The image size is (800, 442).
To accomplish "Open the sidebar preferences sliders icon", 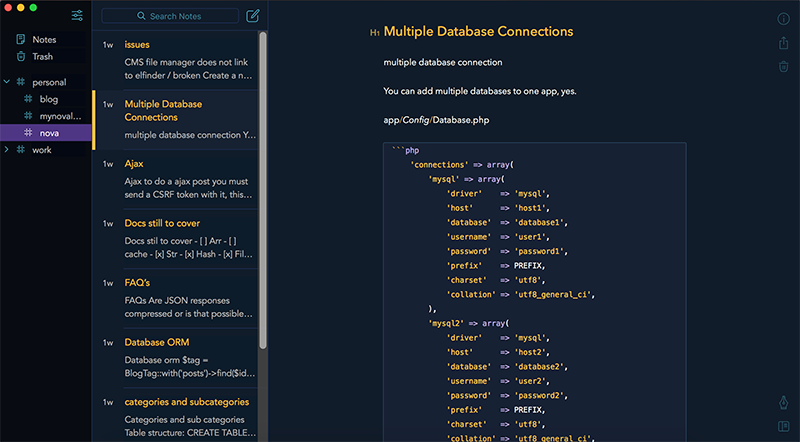I will [x=77, y=15].
